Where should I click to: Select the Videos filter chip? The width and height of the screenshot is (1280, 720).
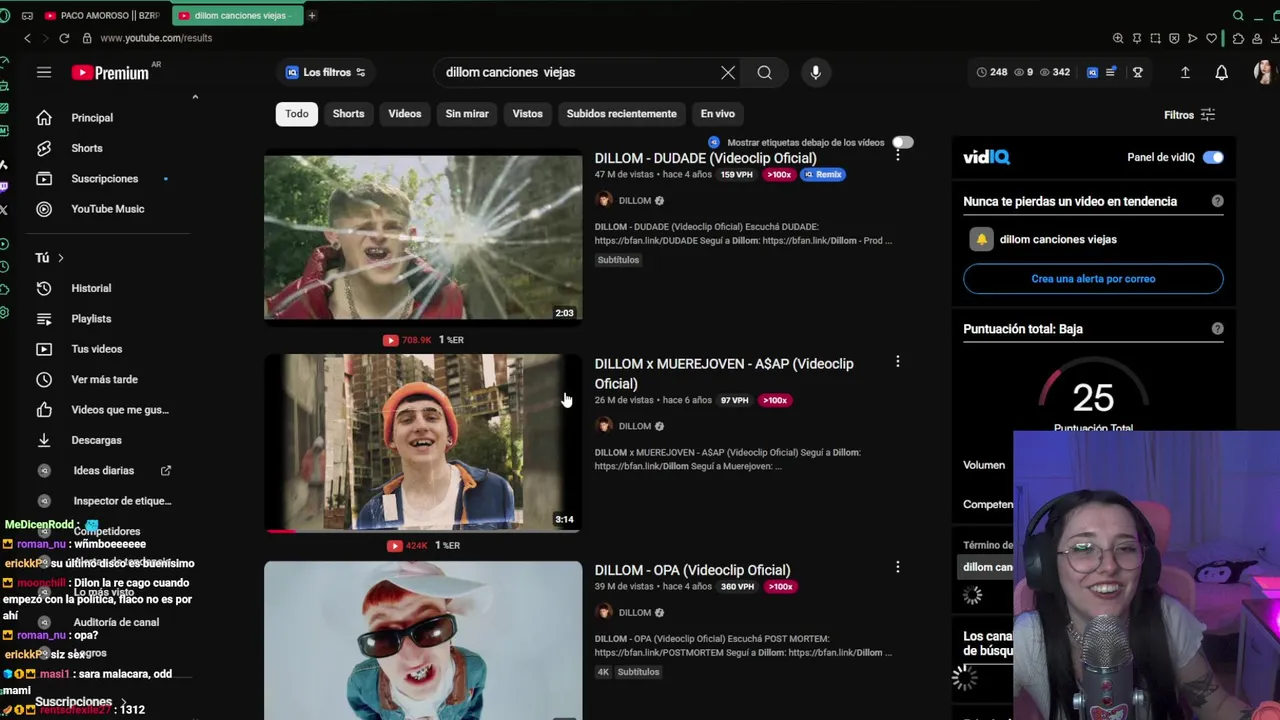(x=405, y=114)
